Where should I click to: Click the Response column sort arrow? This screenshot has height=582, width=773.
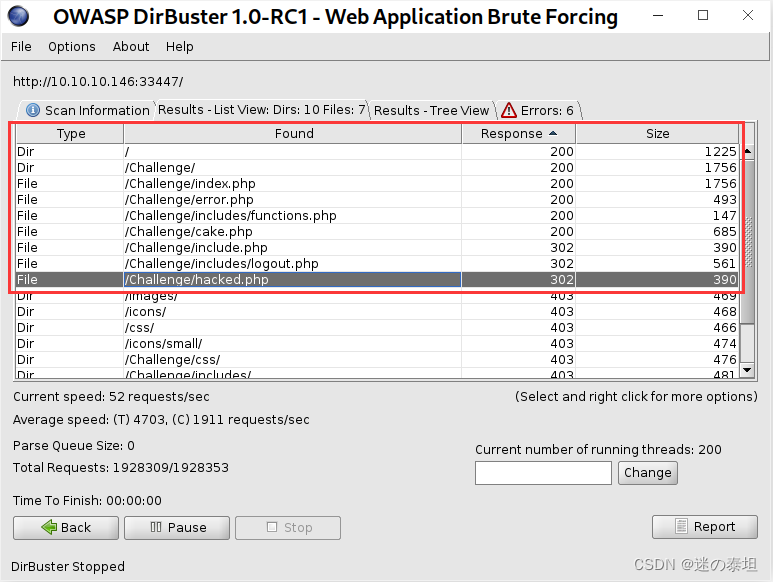[553, 133]
